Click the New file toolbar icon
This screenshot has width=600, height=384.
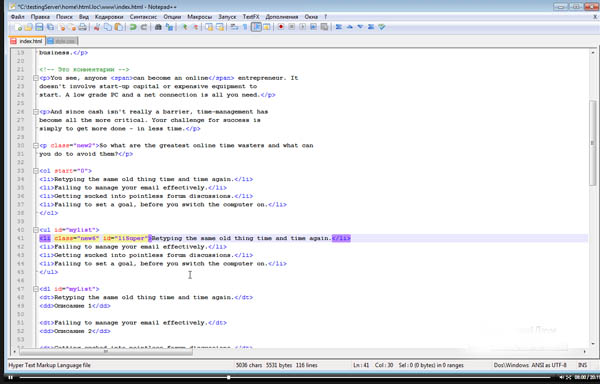pos(18,27)
